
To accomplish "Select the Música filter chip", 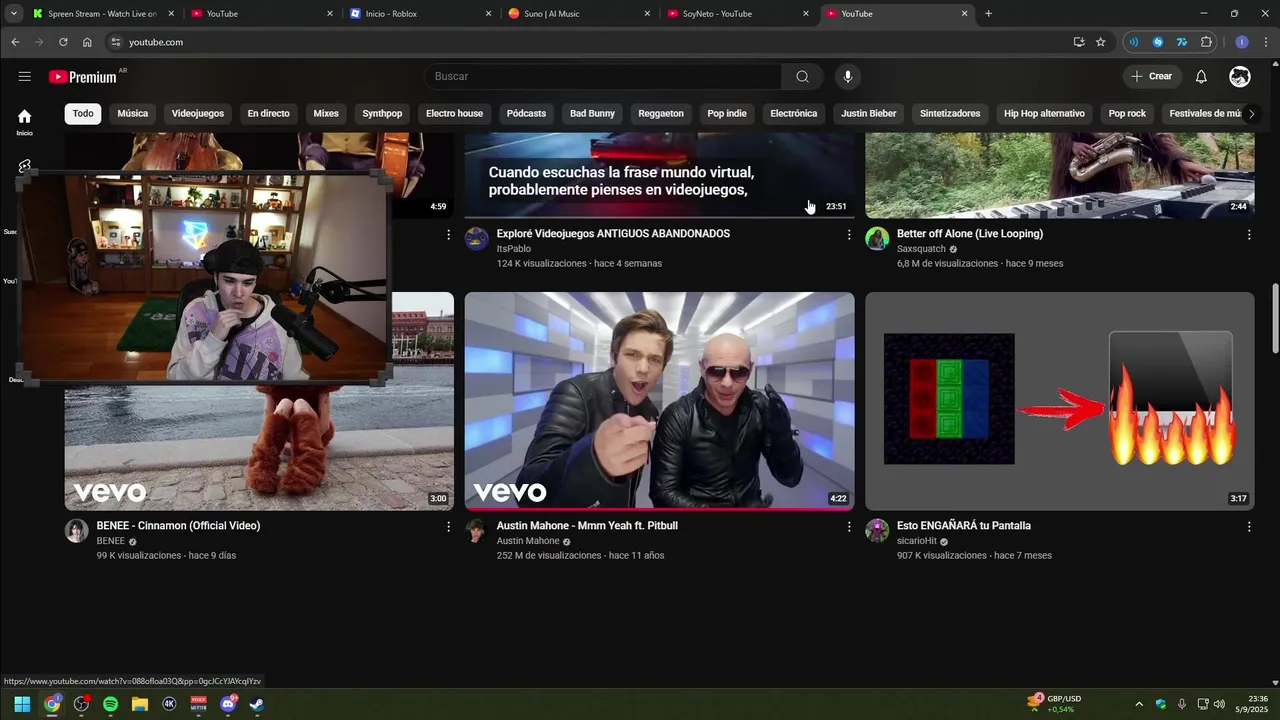I will [133, 114].
